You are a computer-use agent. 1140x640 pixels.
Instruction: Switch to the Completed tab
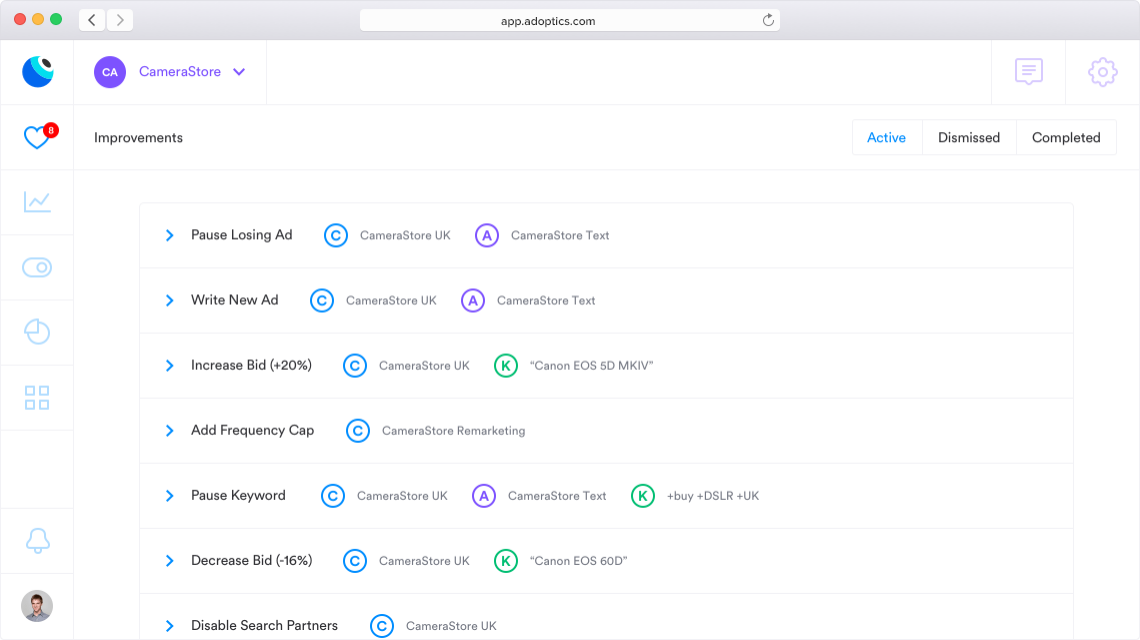(1066, 138)
